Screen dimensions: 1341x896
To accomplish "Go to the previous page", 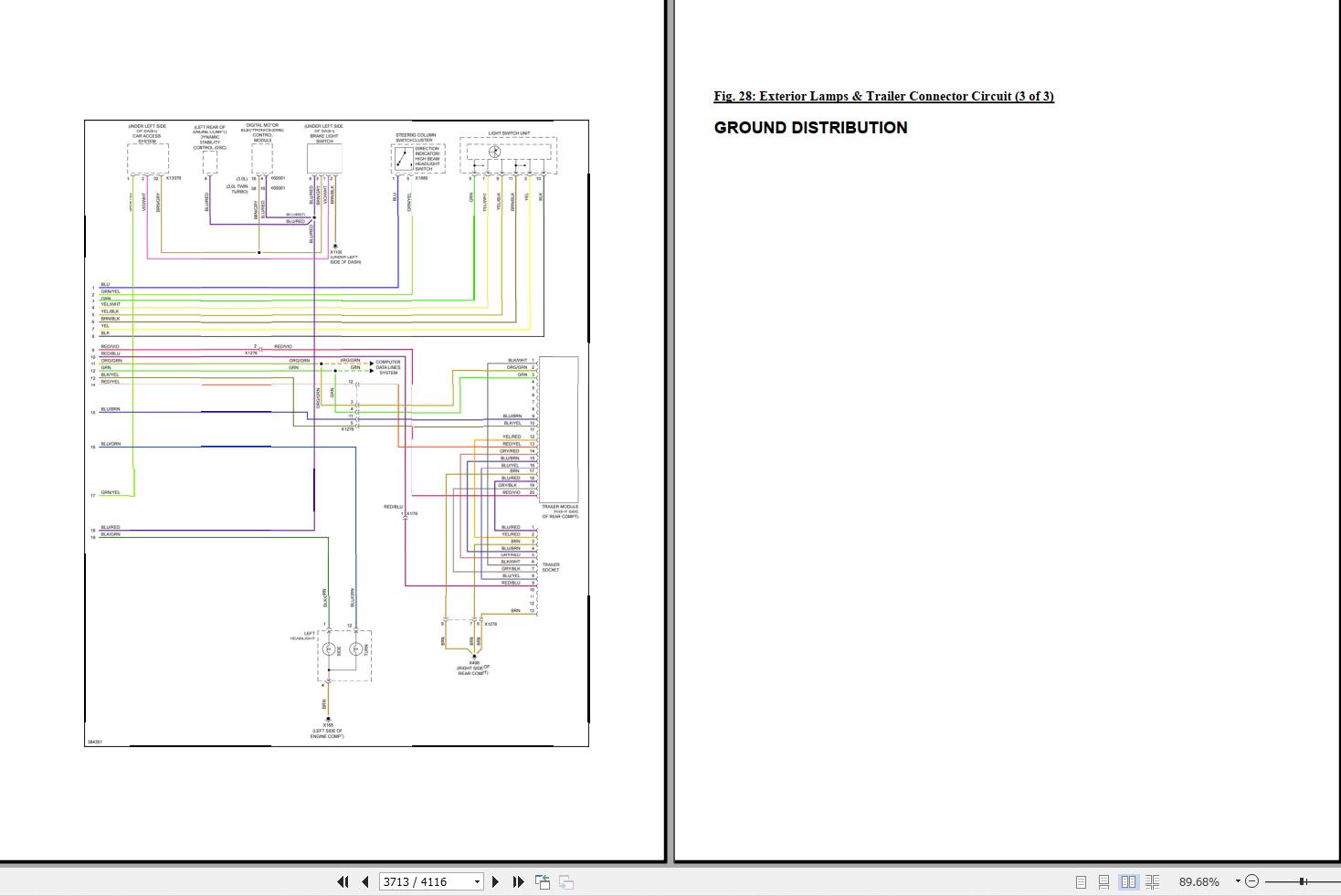I will coord(365,881).
